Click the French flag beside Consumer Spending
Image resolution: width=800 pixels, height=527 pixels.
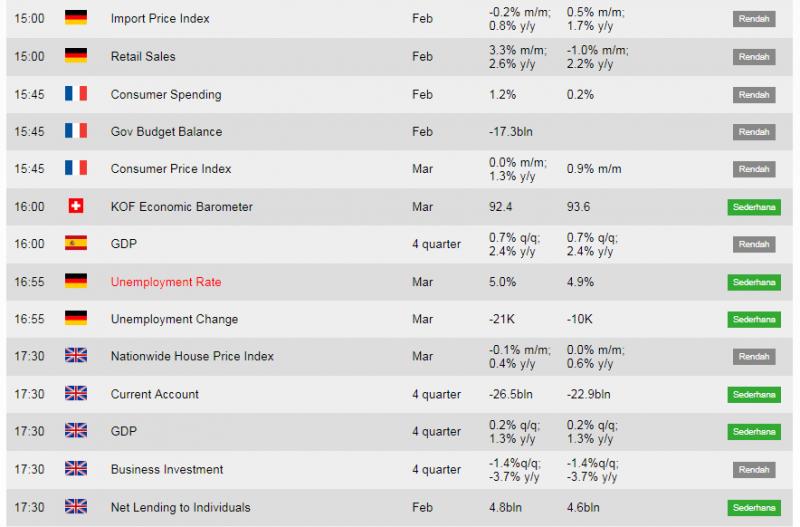(76, 93)
